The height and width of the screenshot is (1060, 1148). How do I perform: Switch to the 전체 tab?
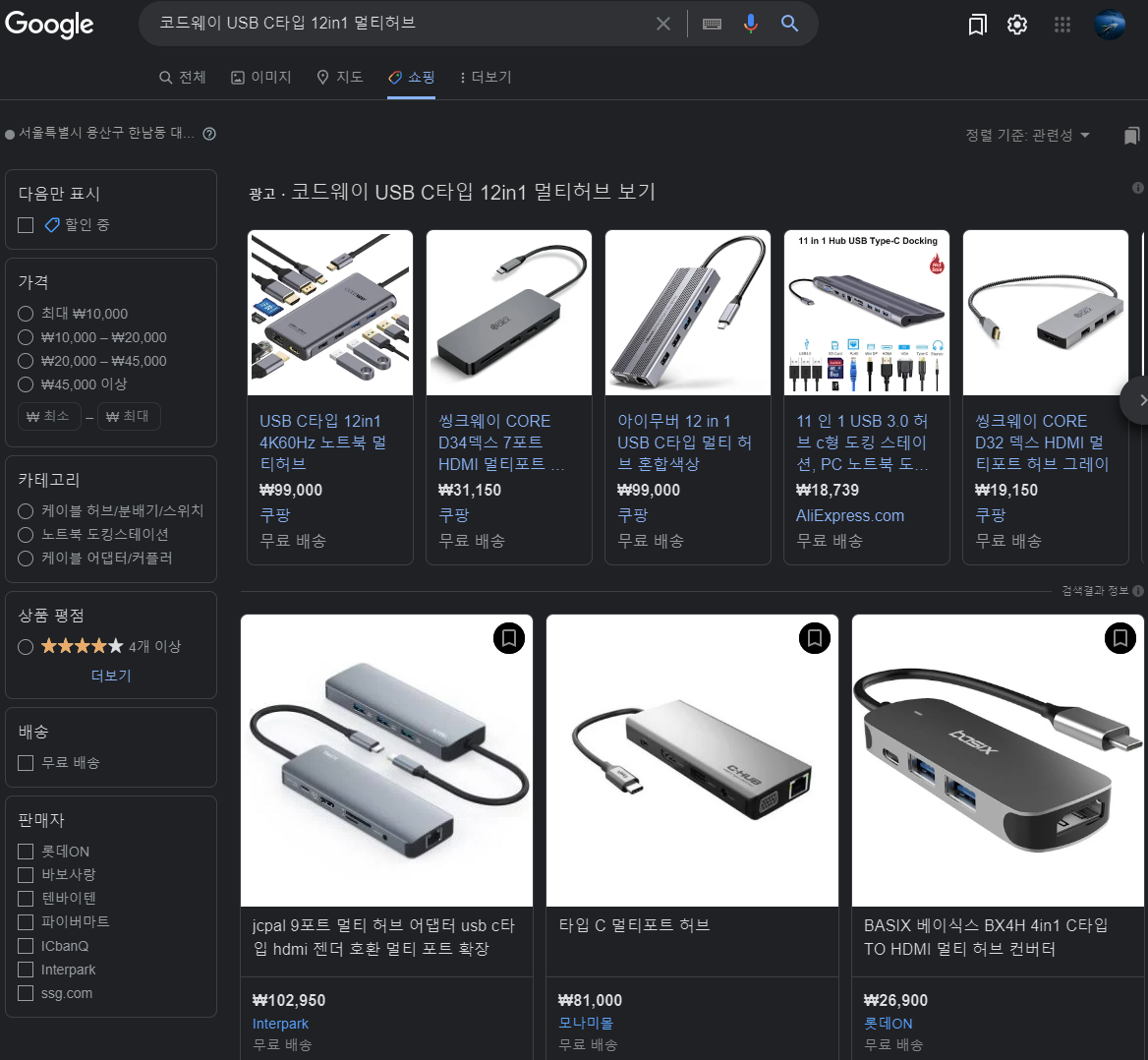(x=182, y=77)
